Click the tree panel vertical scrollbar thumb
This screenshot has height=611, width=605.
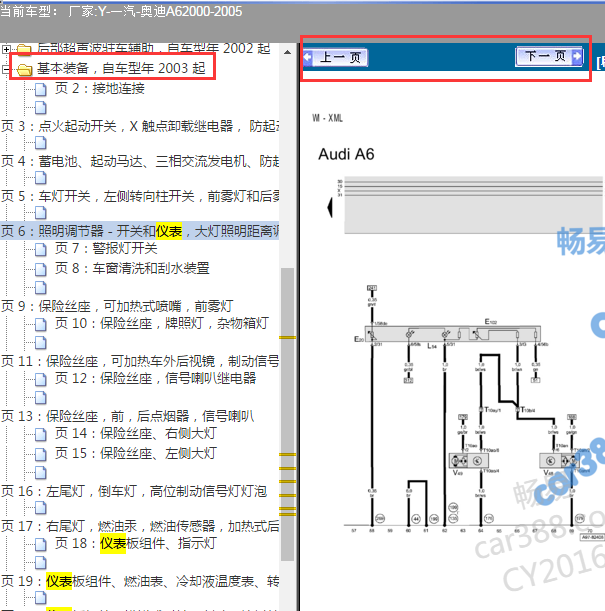coord(288,414)
